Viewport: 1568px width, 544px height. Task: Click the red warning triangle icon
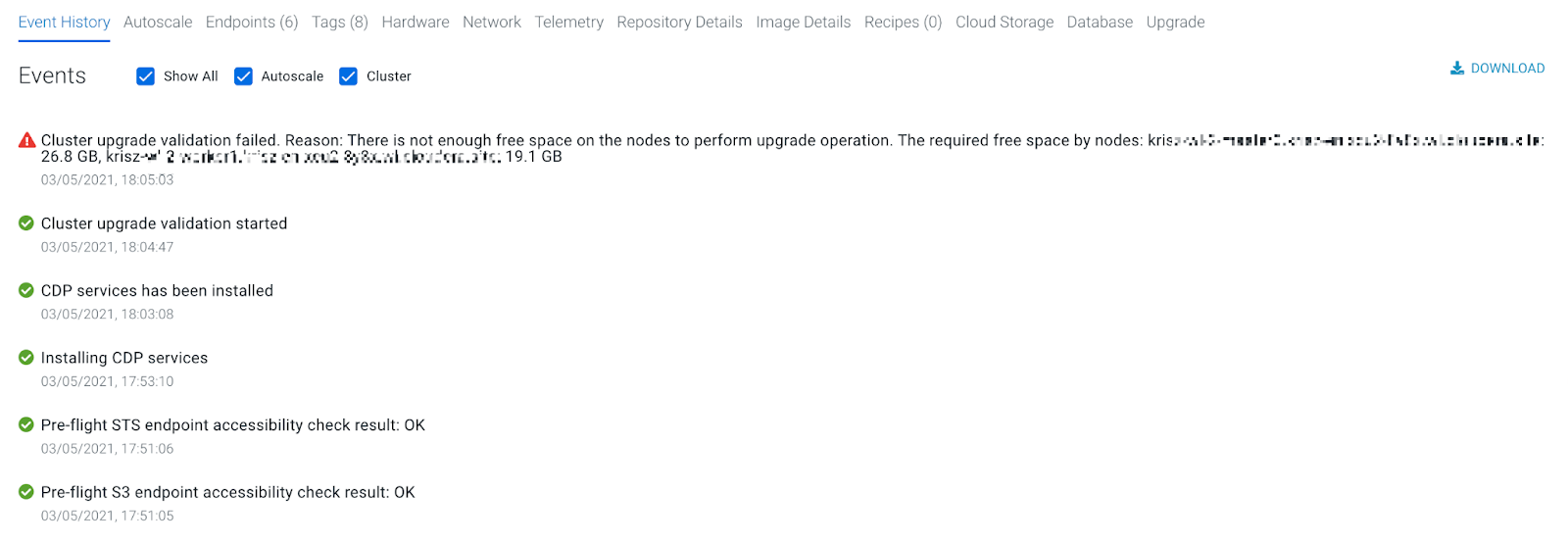coord(27,140)
